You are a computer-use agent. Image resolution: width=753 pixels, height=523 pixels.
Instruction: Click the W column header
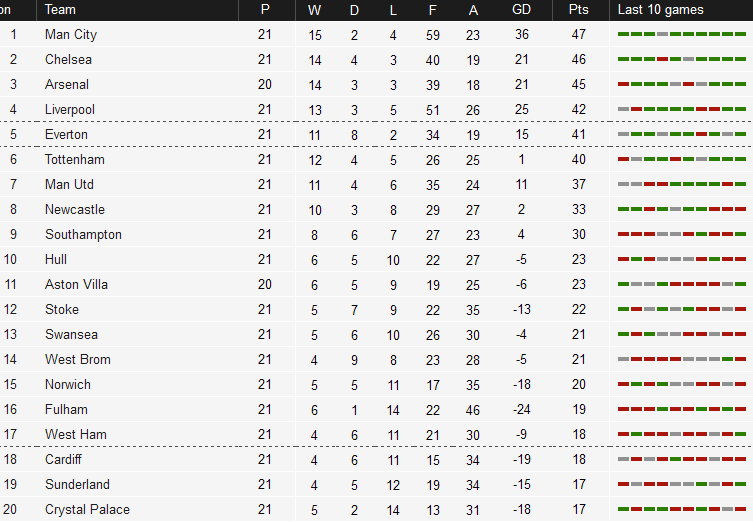[315, 10]
